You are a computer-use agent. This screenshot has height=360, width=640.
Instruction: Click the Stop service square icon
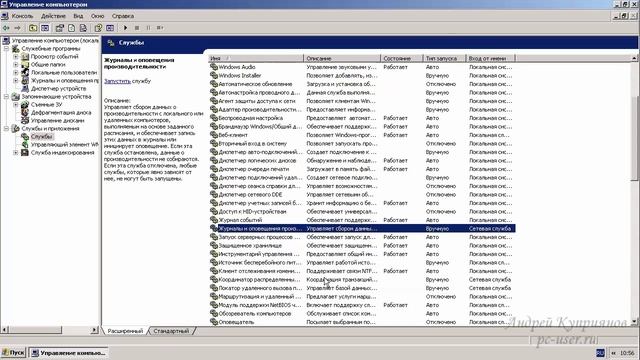(x=137, y=28)
